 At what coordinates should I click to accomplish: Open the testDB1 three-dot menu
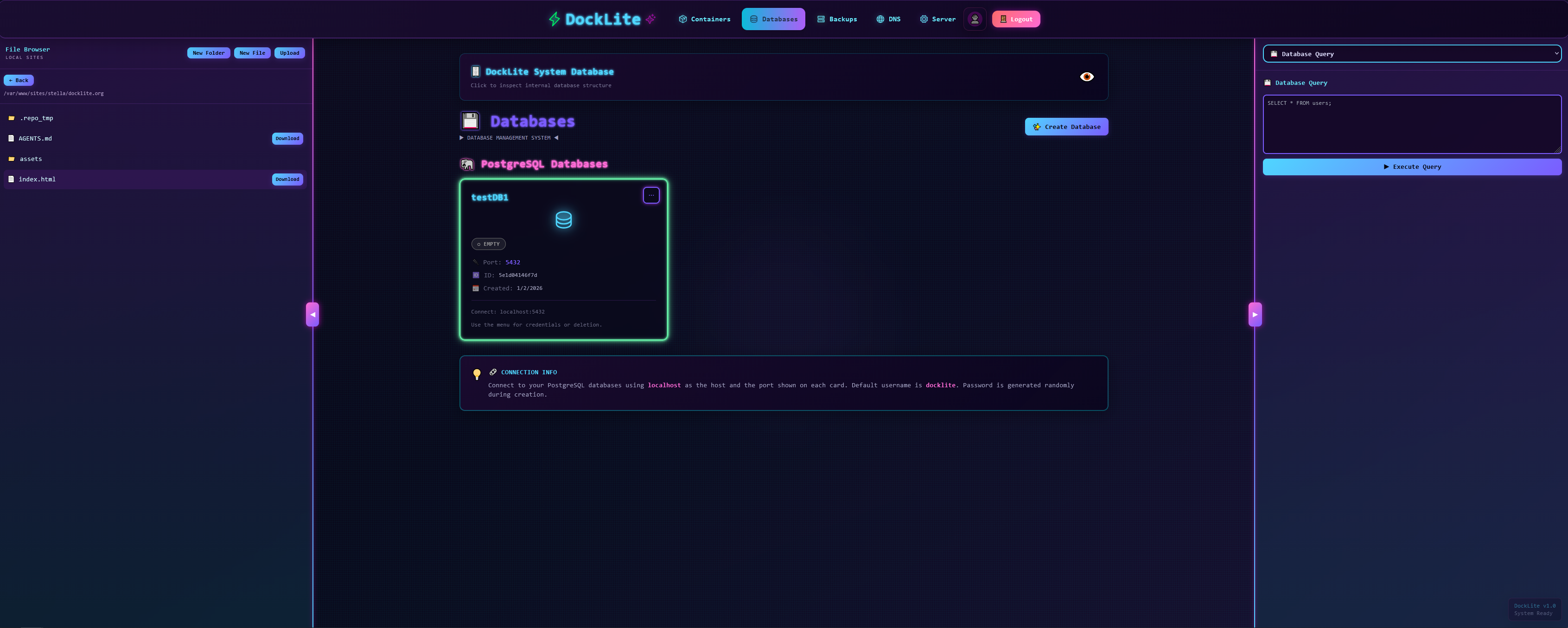pos(650,196)
